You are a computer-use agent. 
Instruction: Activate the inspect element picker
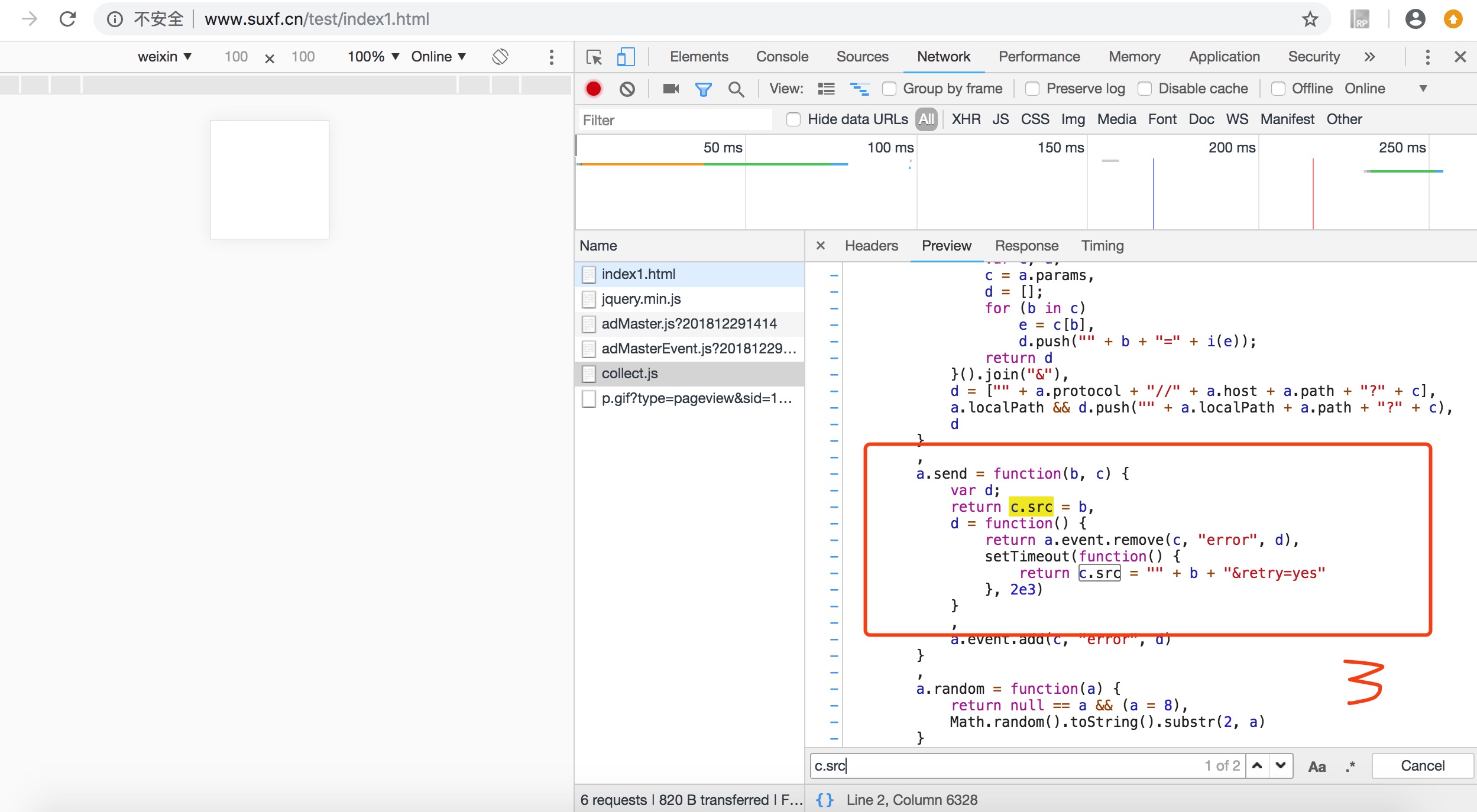point(594,57)
